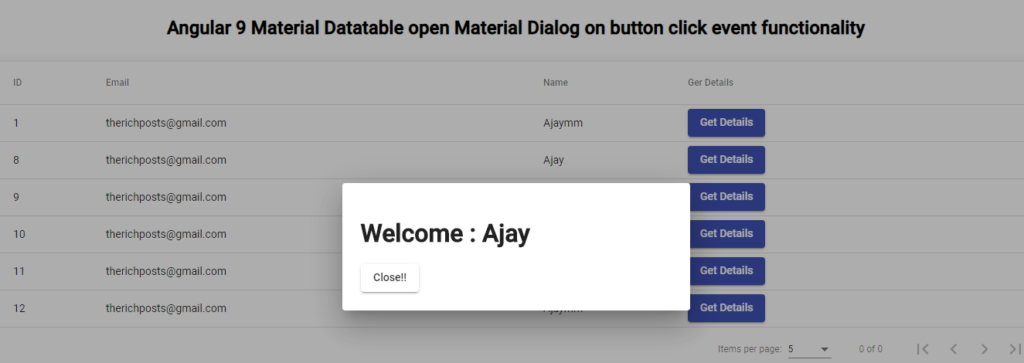Click the Welcome : Ajay dialog heading

(x=445, y=234)
